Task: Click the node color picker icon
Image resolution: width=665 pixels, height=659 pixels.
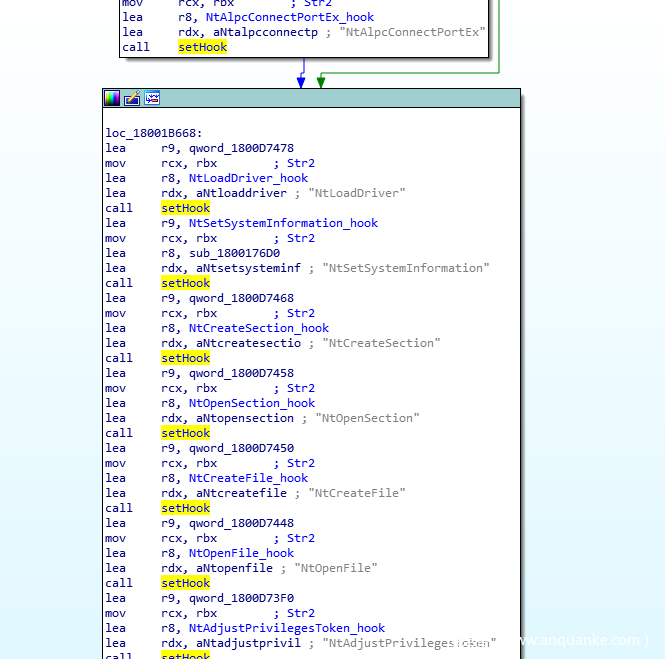Action: (x=112, y=98)
